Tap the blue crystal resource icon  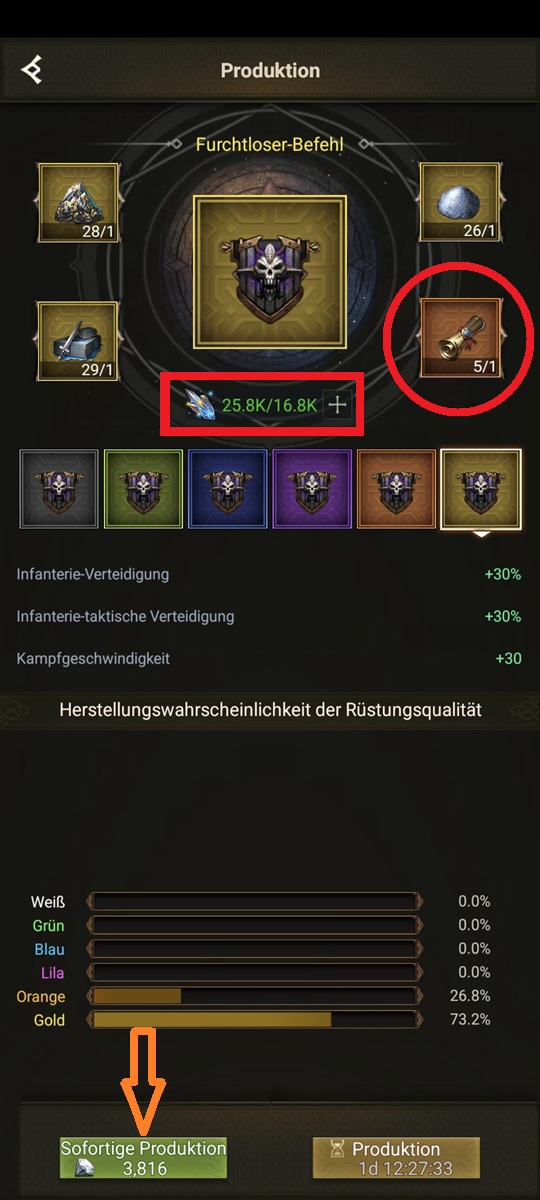[x=200, y=405]
